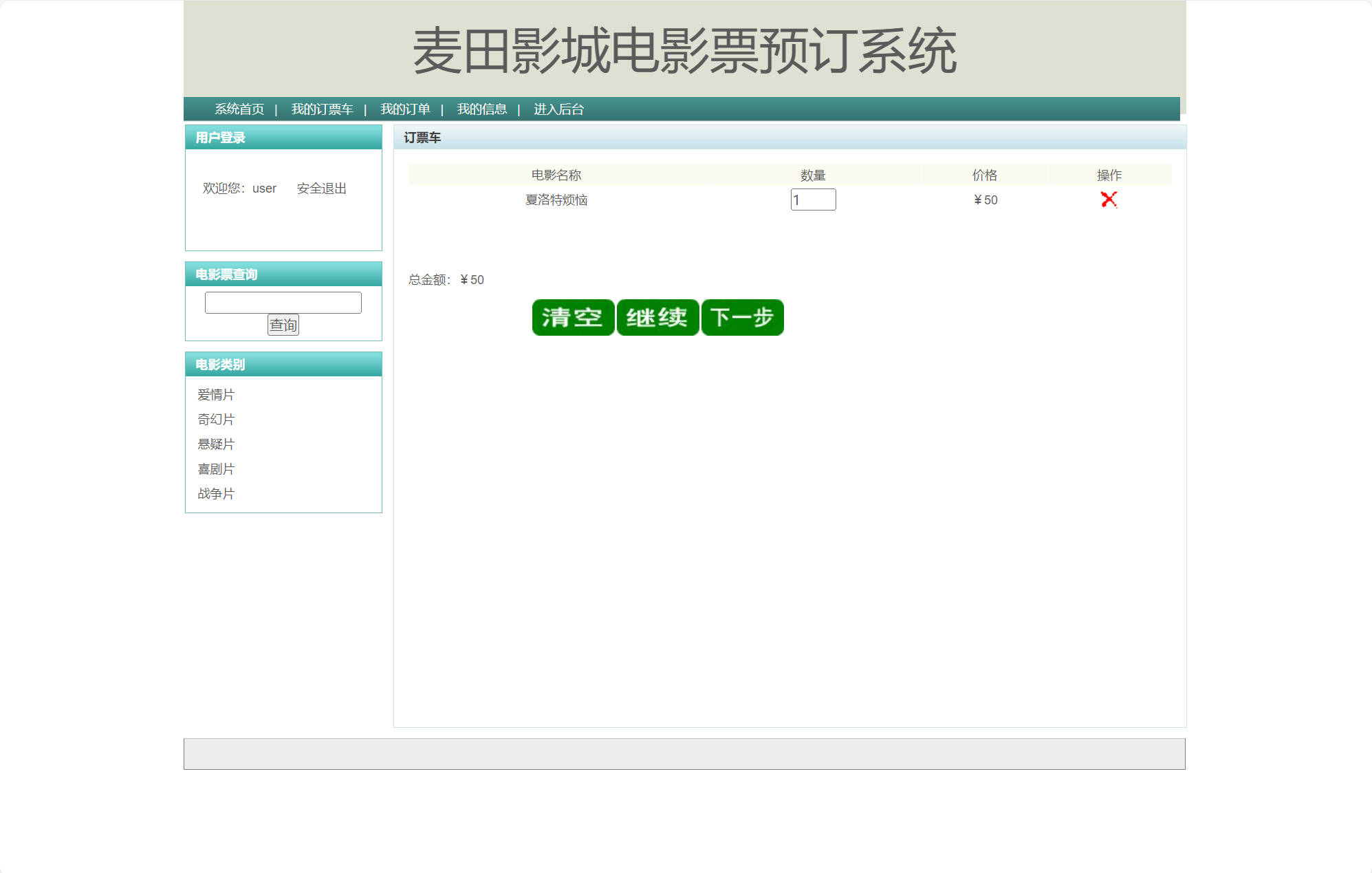Focus the movie ticket search field
The image size is (1372, 873).
283,303
